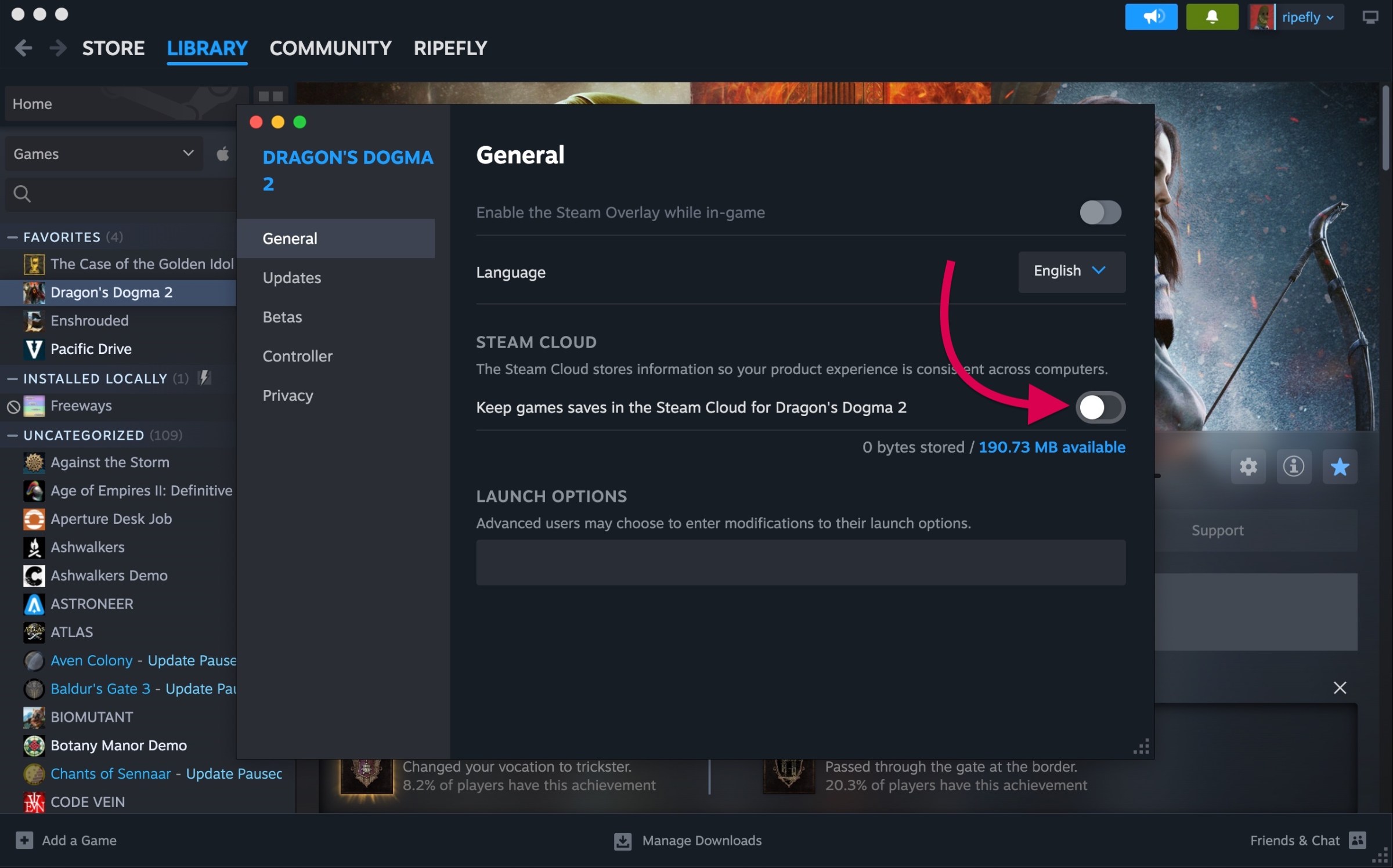Screen dimensions: 1393x868
Task: Click the Add a Game plus icon
Action: [24, 840]
